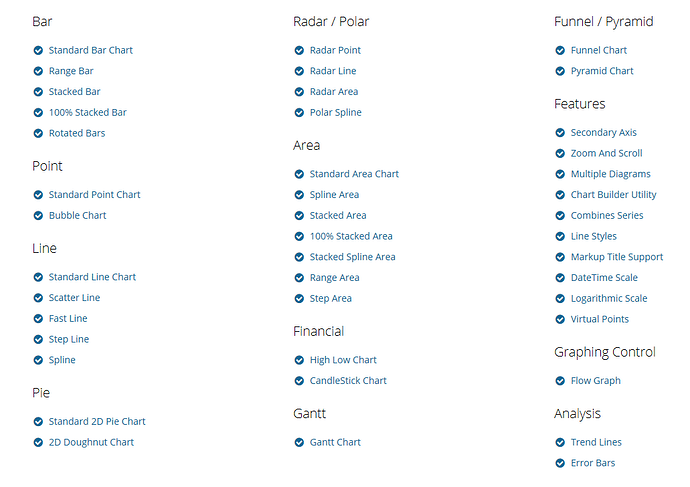Visit the High Low Chart link

pyautogui.click(x=343, y=360)
